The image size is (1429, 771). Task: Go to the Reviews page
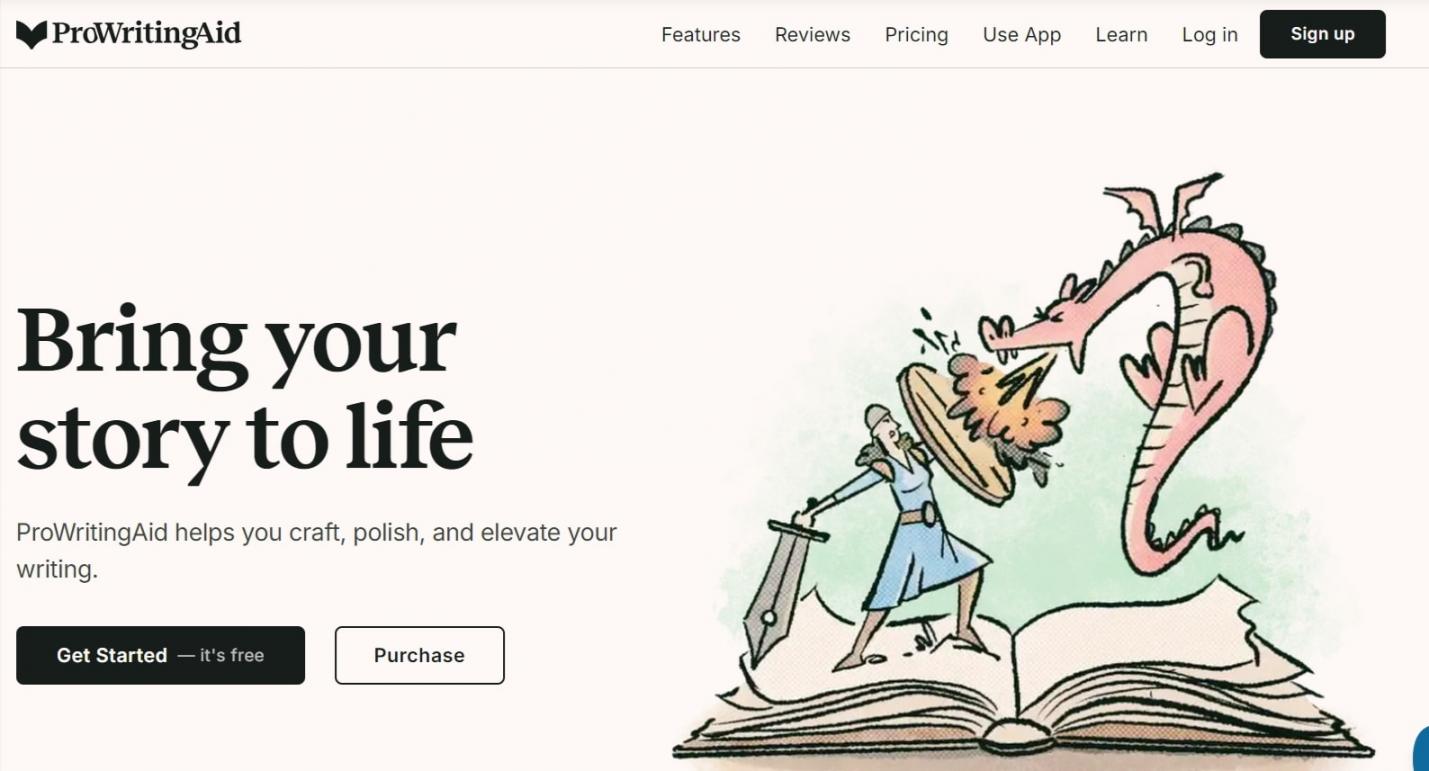[x=813, y=34]
